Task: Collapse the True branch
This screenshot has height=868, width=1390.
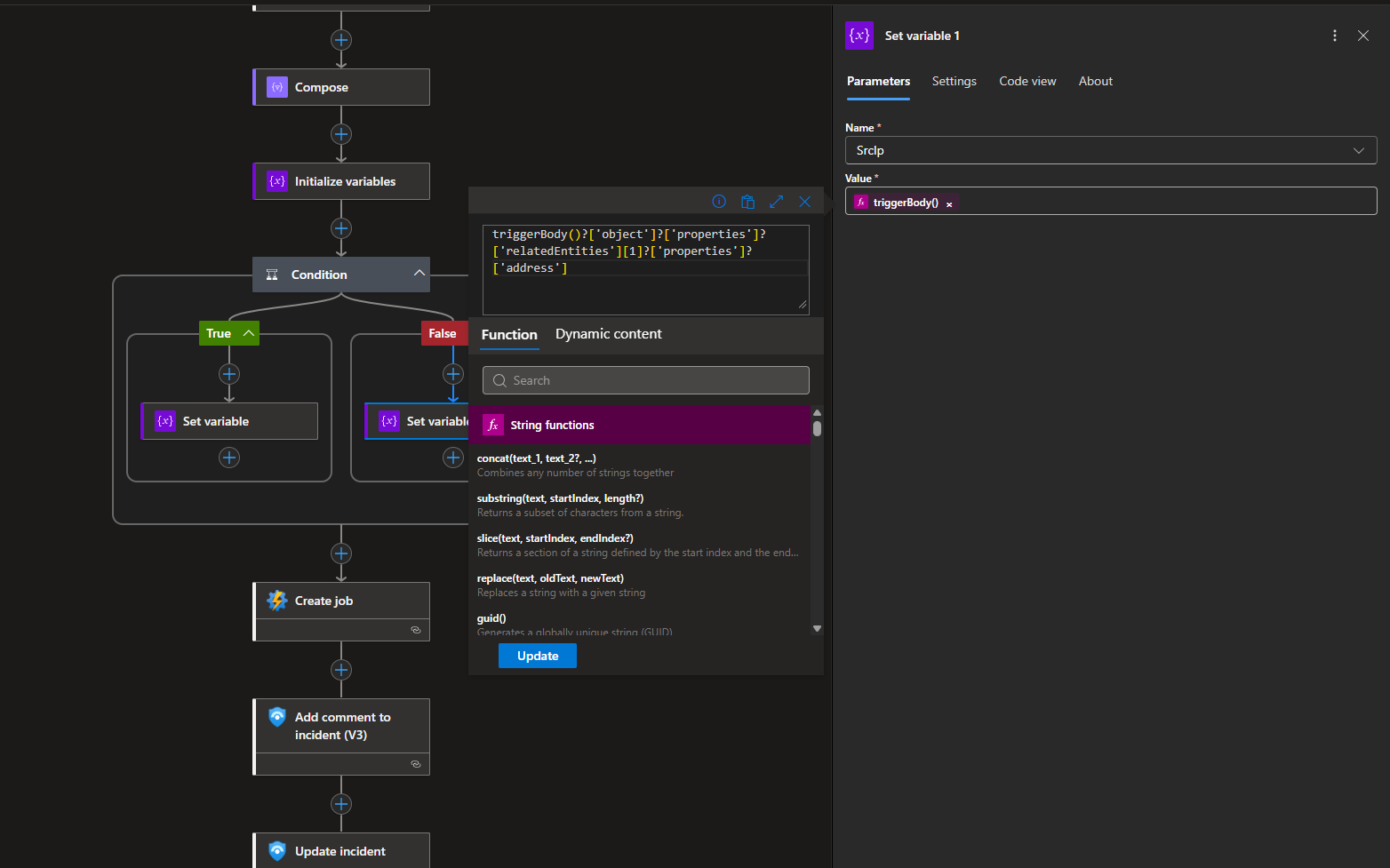Action: [249, 333]
